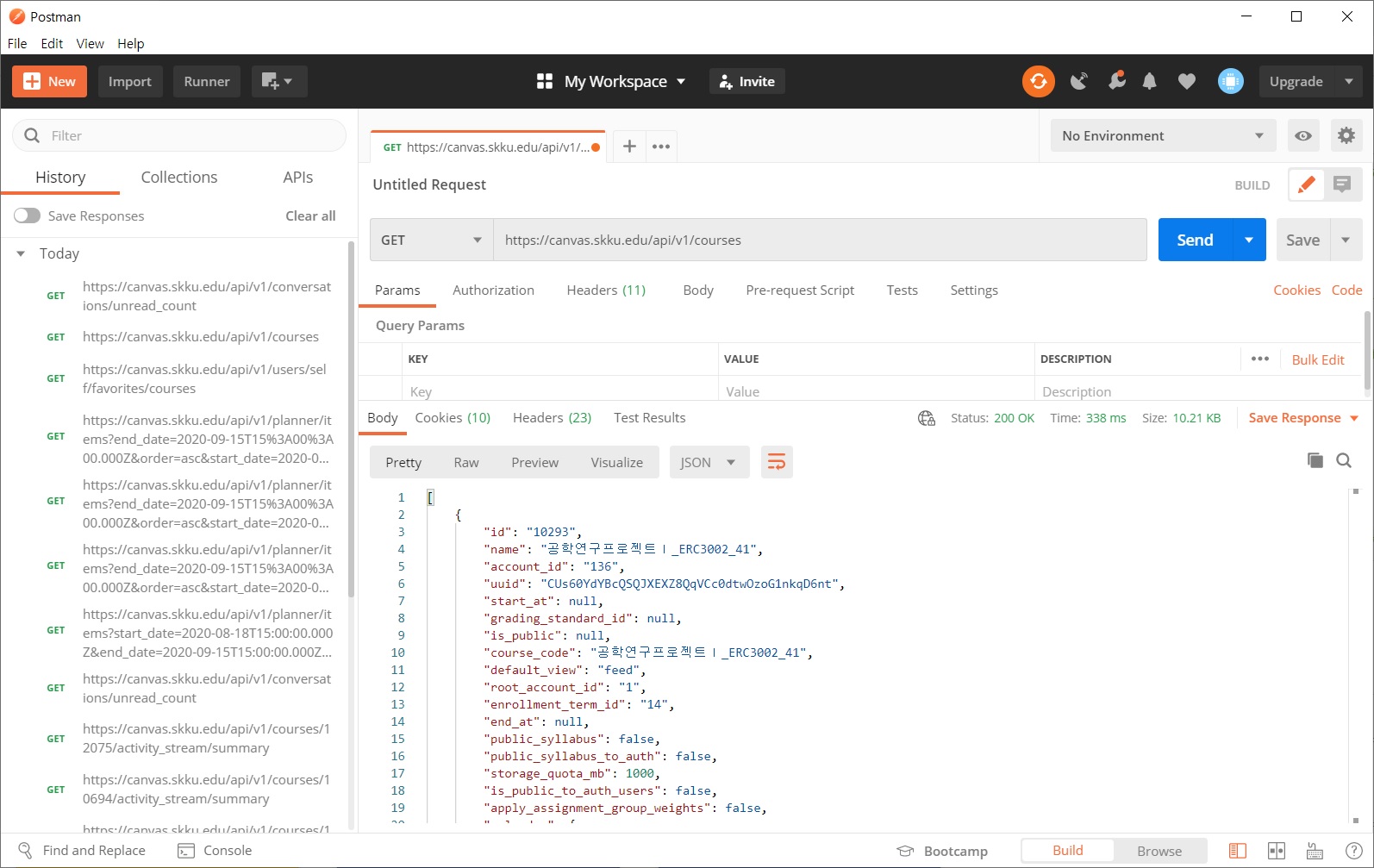
Task: Click the Clear all history link
Action: pos(310,215)
